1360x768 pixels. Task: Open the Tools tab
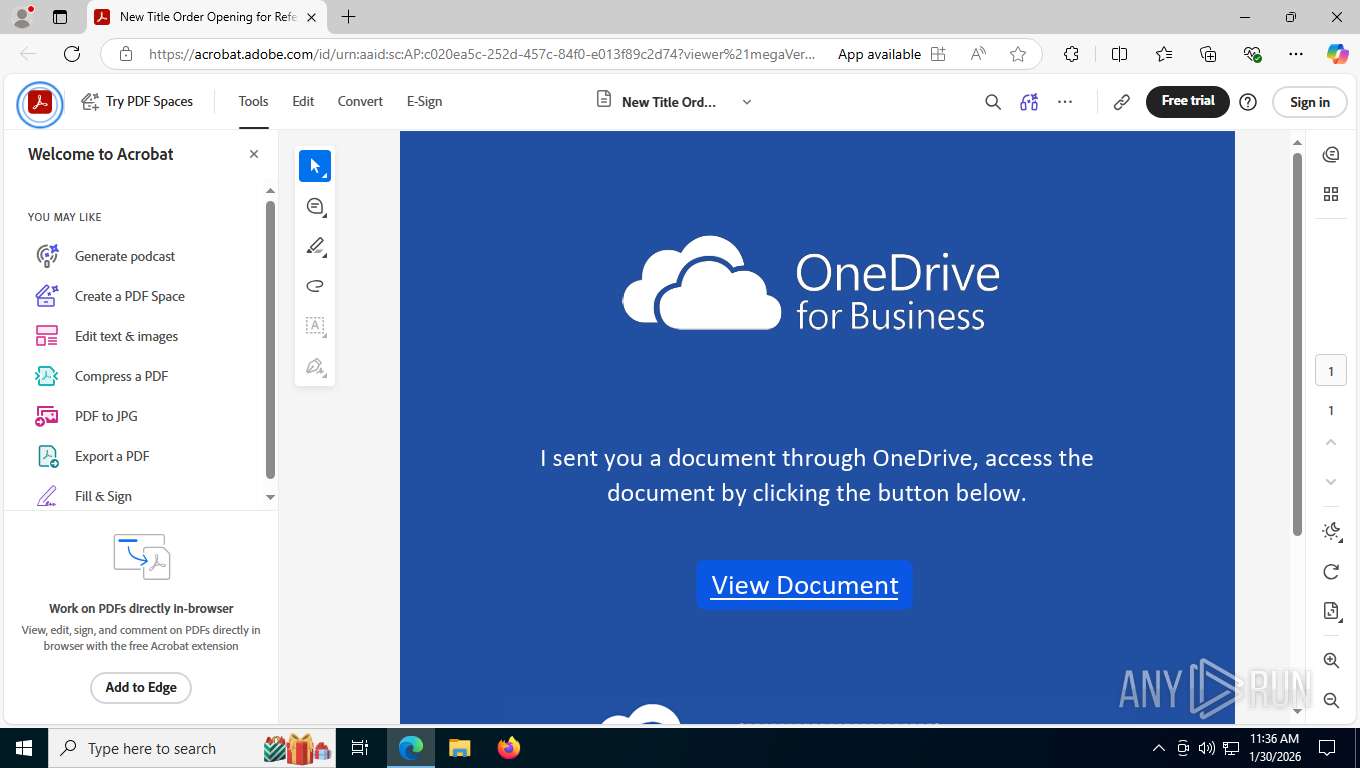[x=253, y=101]
